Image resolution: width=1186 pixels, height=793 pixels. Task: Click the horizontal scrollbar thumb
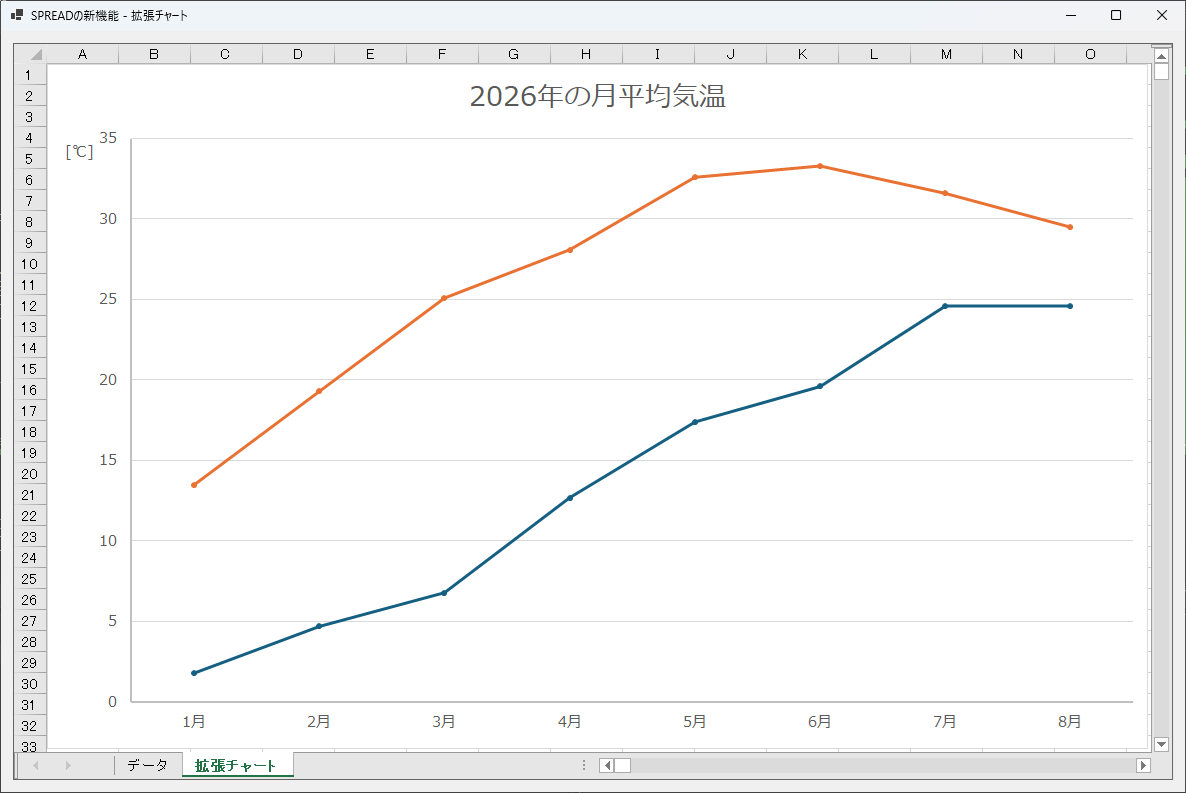622,766
